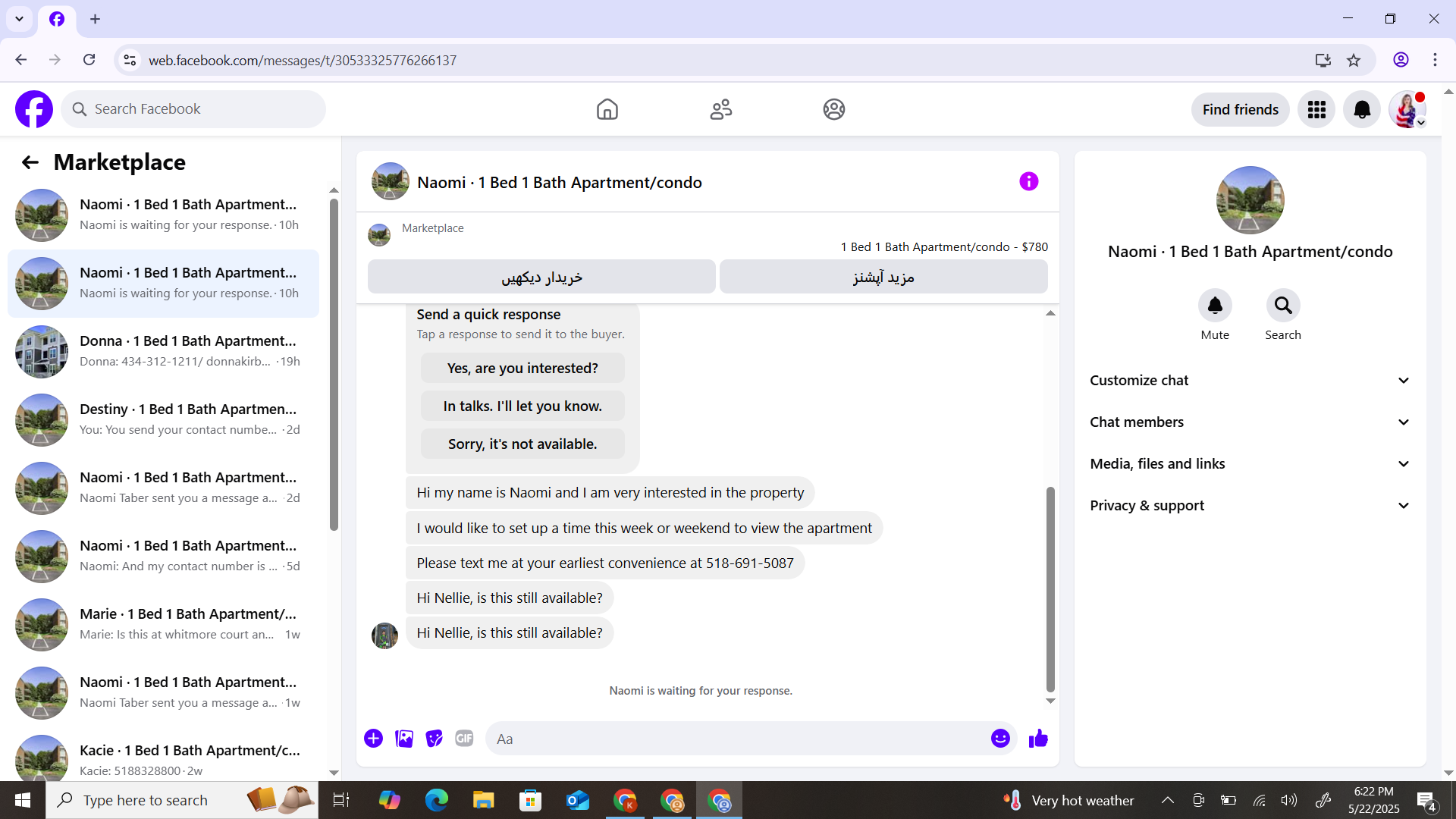View site information icon in address bar

pyautogui.click(x=130, y=60)
